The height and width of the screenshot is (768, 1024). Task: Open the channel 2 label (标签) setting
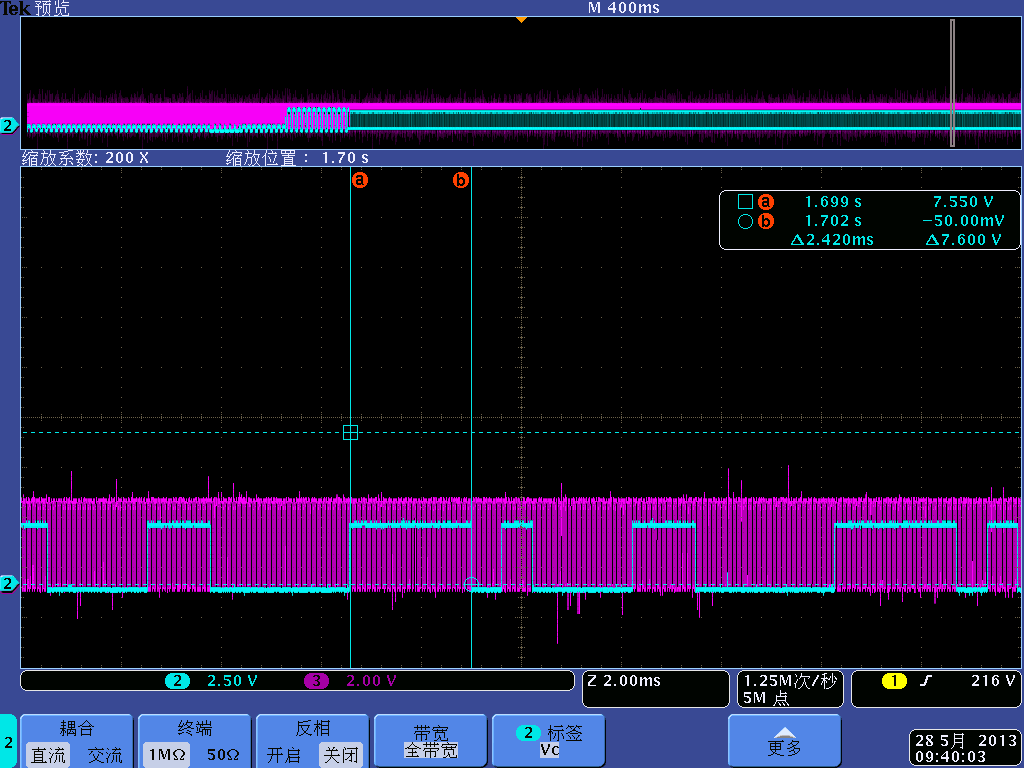(x=549, y=741)
